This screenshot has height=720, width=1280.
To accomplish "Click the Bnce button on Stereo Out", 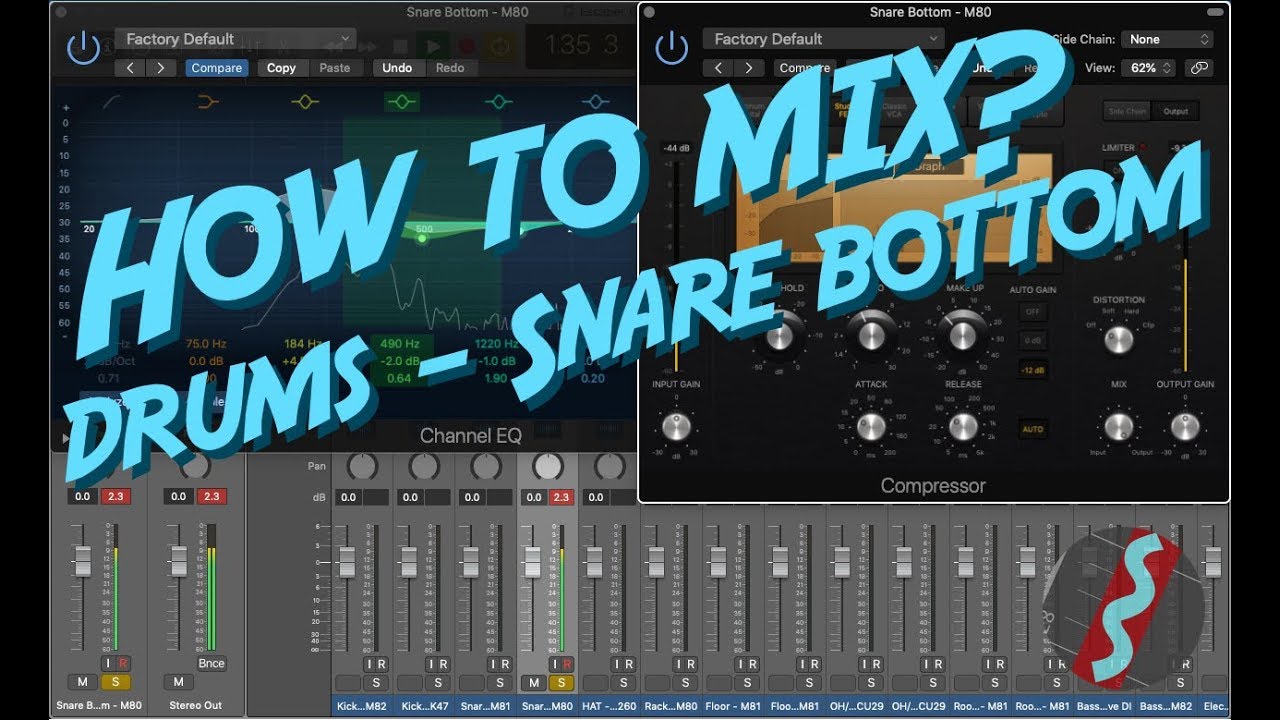I will click(x=211, y=663).
